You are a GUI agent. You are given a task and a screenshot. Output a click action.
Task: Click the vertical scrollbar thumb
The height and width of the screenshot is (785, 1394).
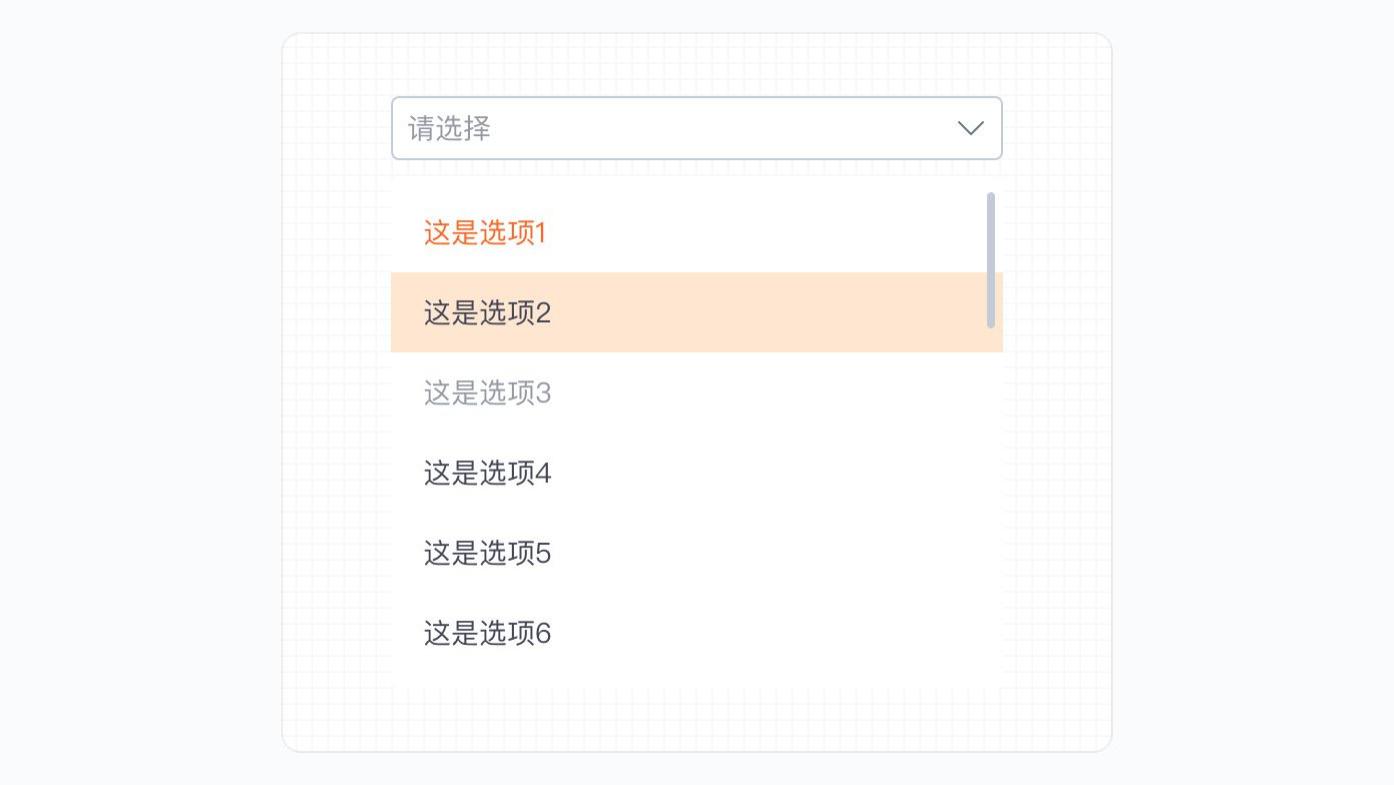(x=991, y=260)
